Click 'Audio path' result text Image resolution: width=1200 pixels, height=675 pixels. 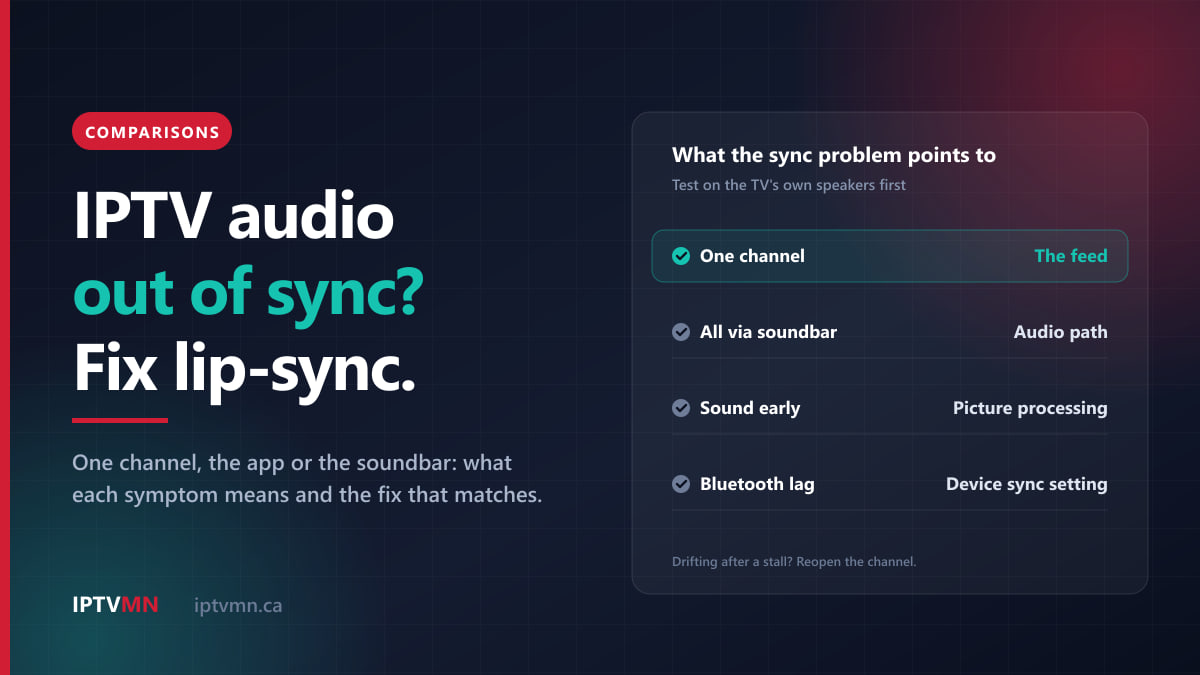(x=1061, y=332)
